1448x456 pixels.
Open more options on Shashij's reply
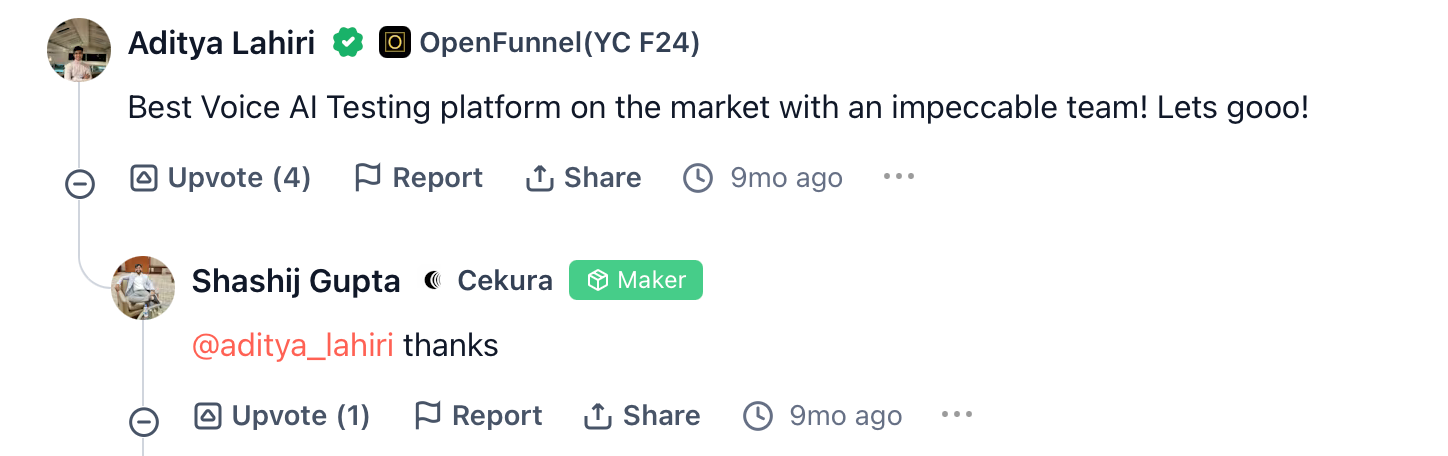957,415
